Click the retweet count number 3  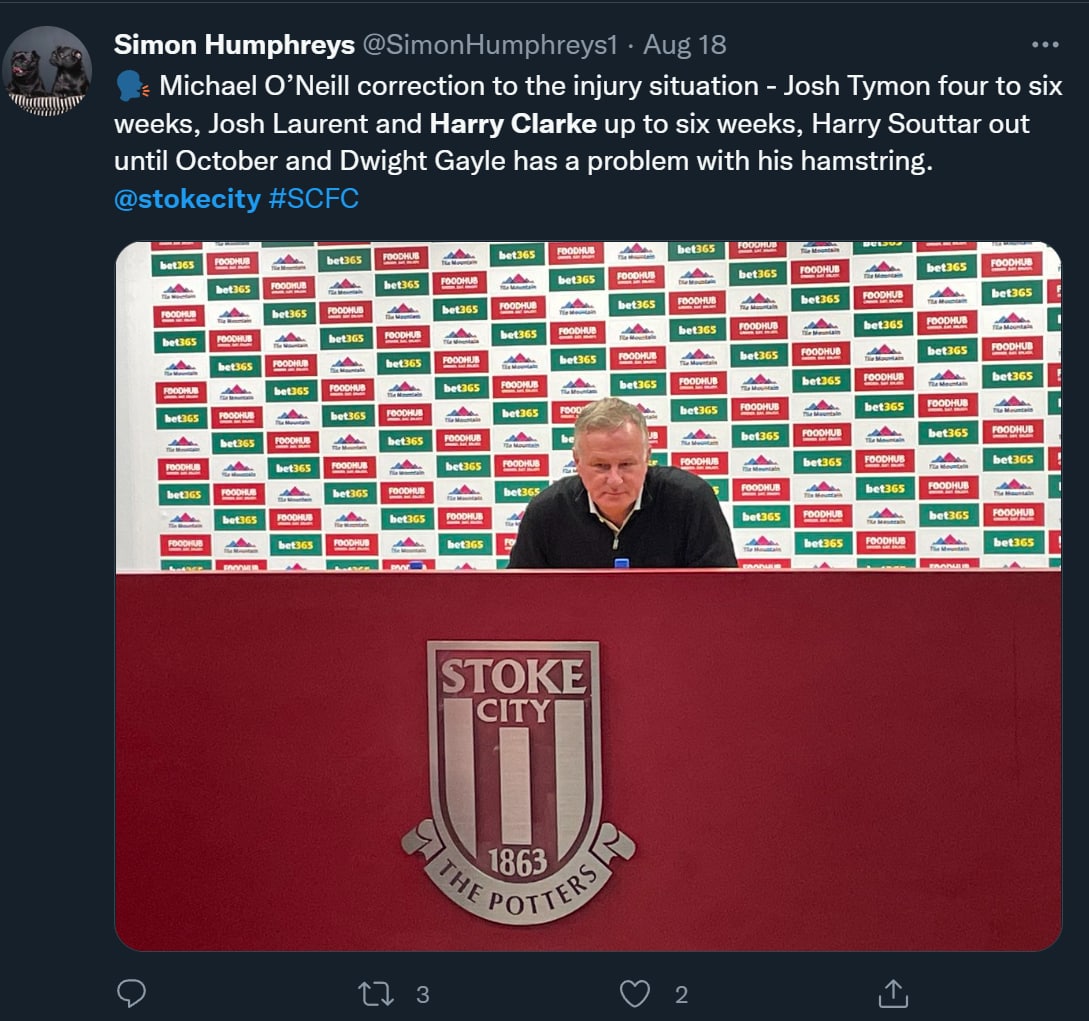[x=422, y=994]
